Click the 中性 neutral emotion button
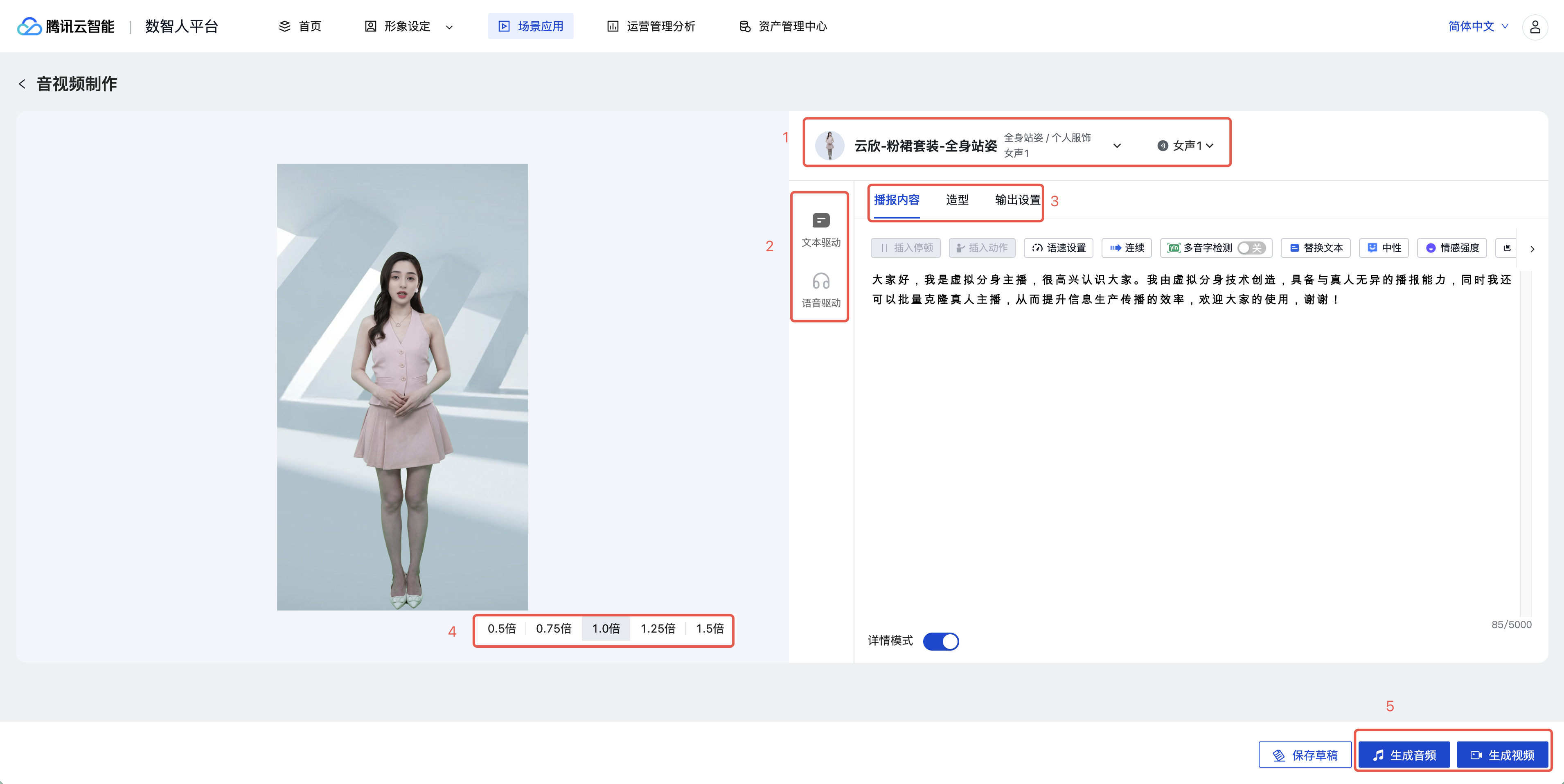The width and height of the screenshot is (1564, 784). 1384,248
